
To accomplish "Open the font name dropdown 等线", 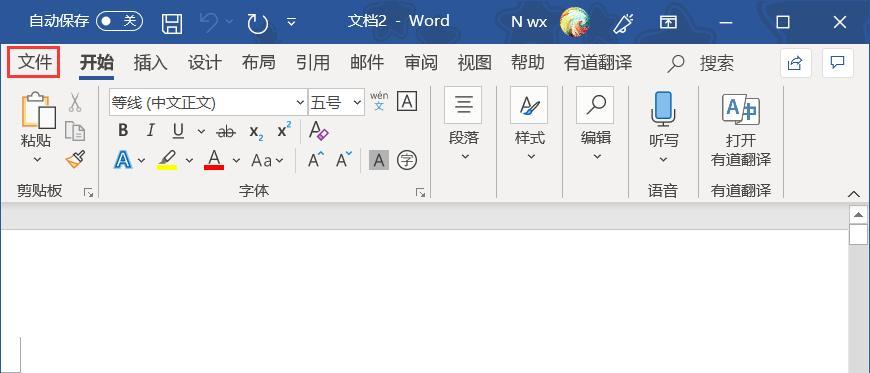I will tap(208, 102).
